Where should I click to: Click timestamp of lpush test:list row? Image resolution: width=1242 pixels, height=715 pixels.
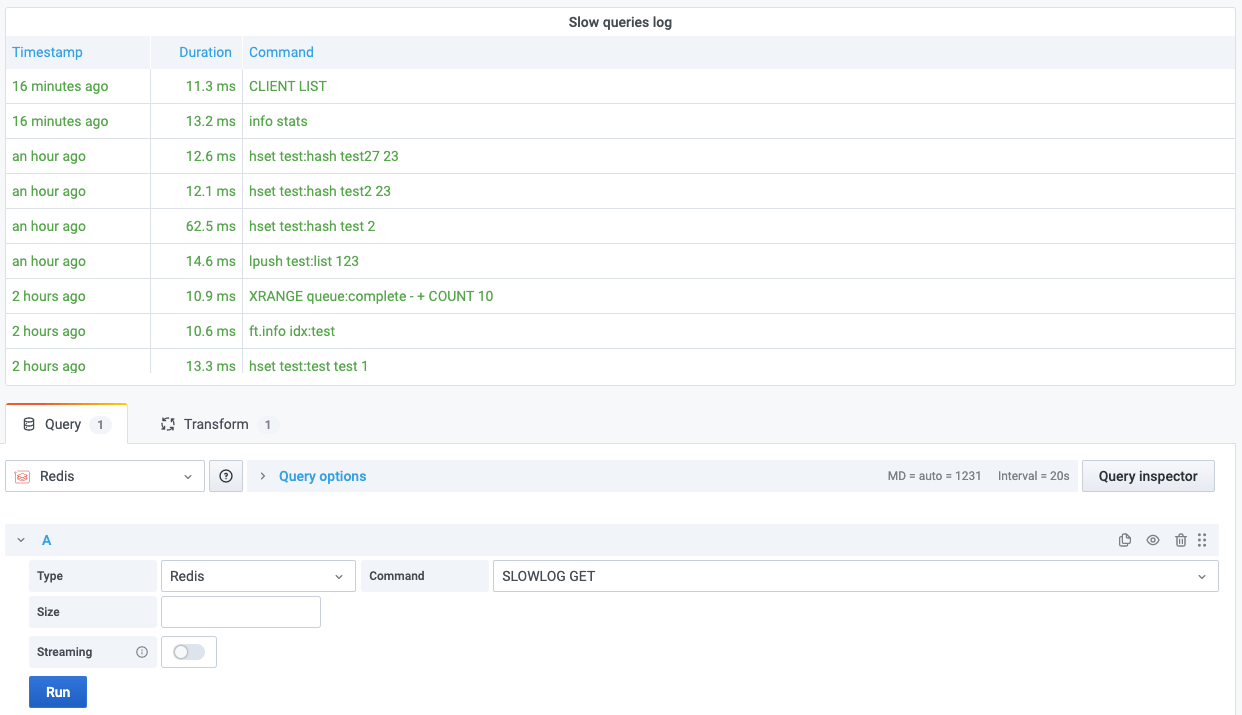pyautogui.click(x=49, y=261)
